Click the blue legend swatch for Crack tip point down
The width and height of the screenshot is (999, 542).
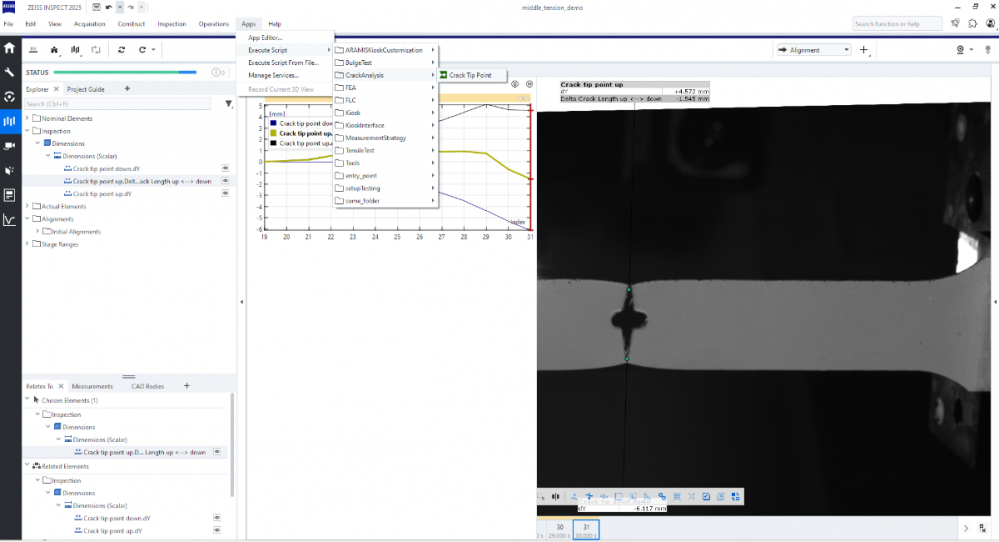tap(272, 123)
